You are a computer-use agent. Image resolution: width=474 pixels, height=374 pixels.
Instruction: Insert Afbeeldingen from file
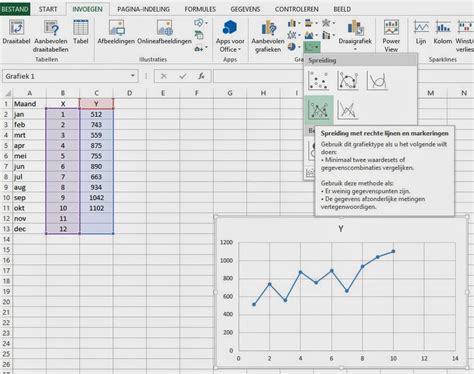coord(116,32)
